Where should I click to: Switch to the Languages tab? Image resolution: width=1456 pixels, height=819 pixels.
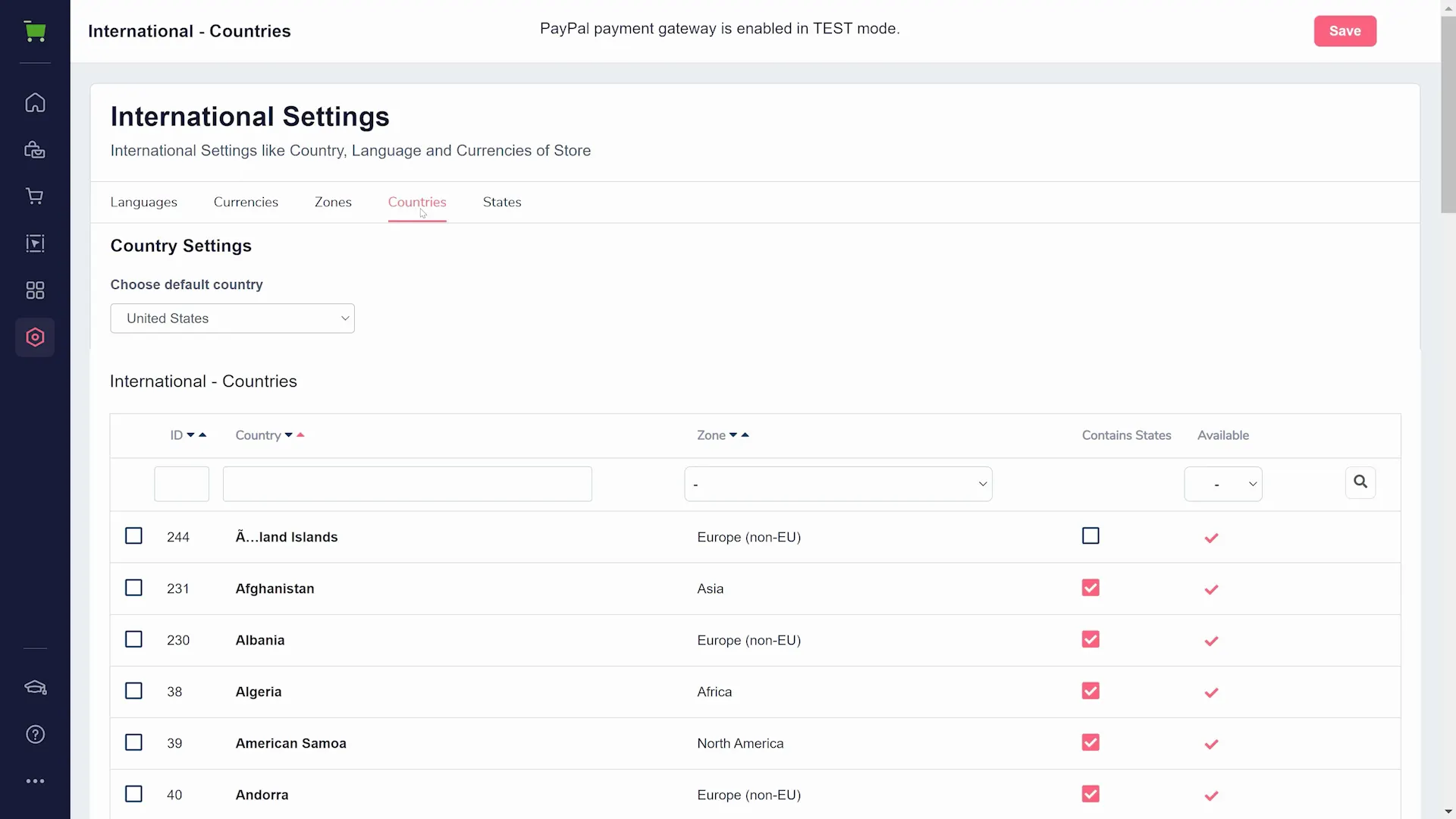click(143, 202)
